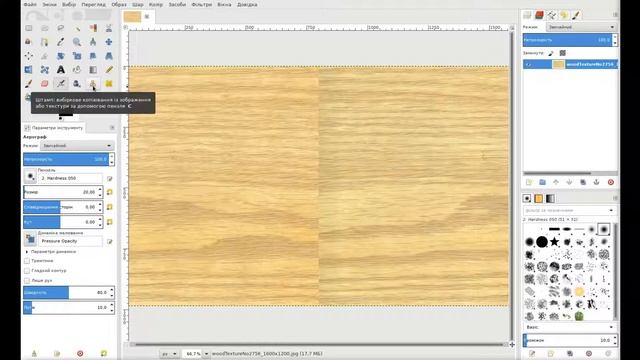Select the Paths tool

coord(44,42)
